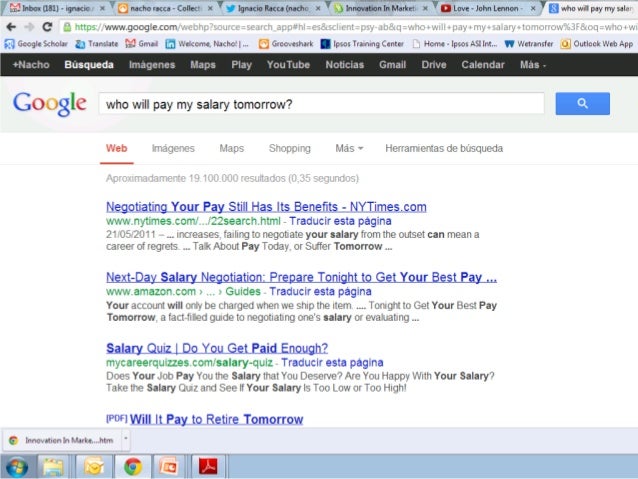The width and height of the screenshot is (638, 479).
Task: Close the Inbox (181) tab
Action: (103, 8)
